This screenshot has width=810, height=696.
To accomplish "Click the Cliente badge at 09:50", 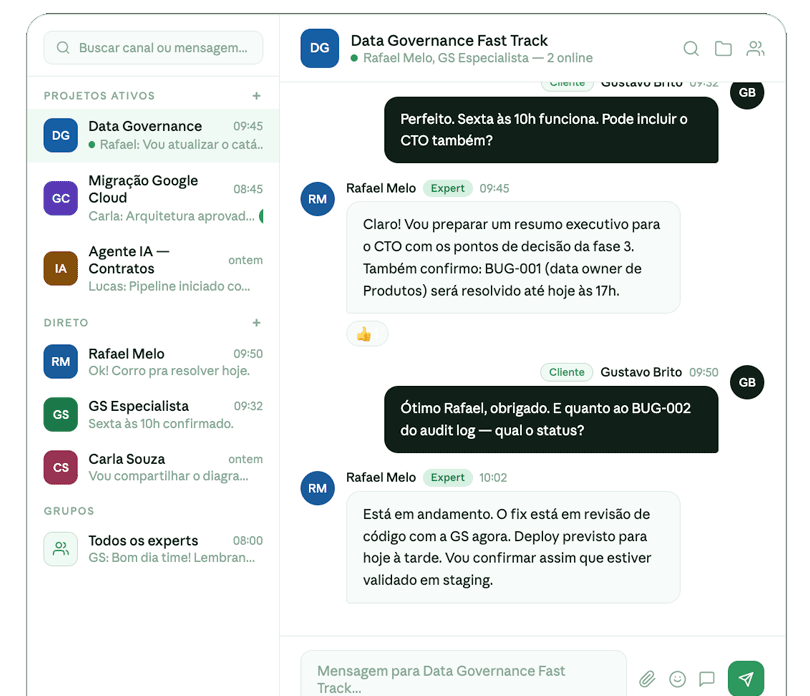I will click(x=566, y=372).
